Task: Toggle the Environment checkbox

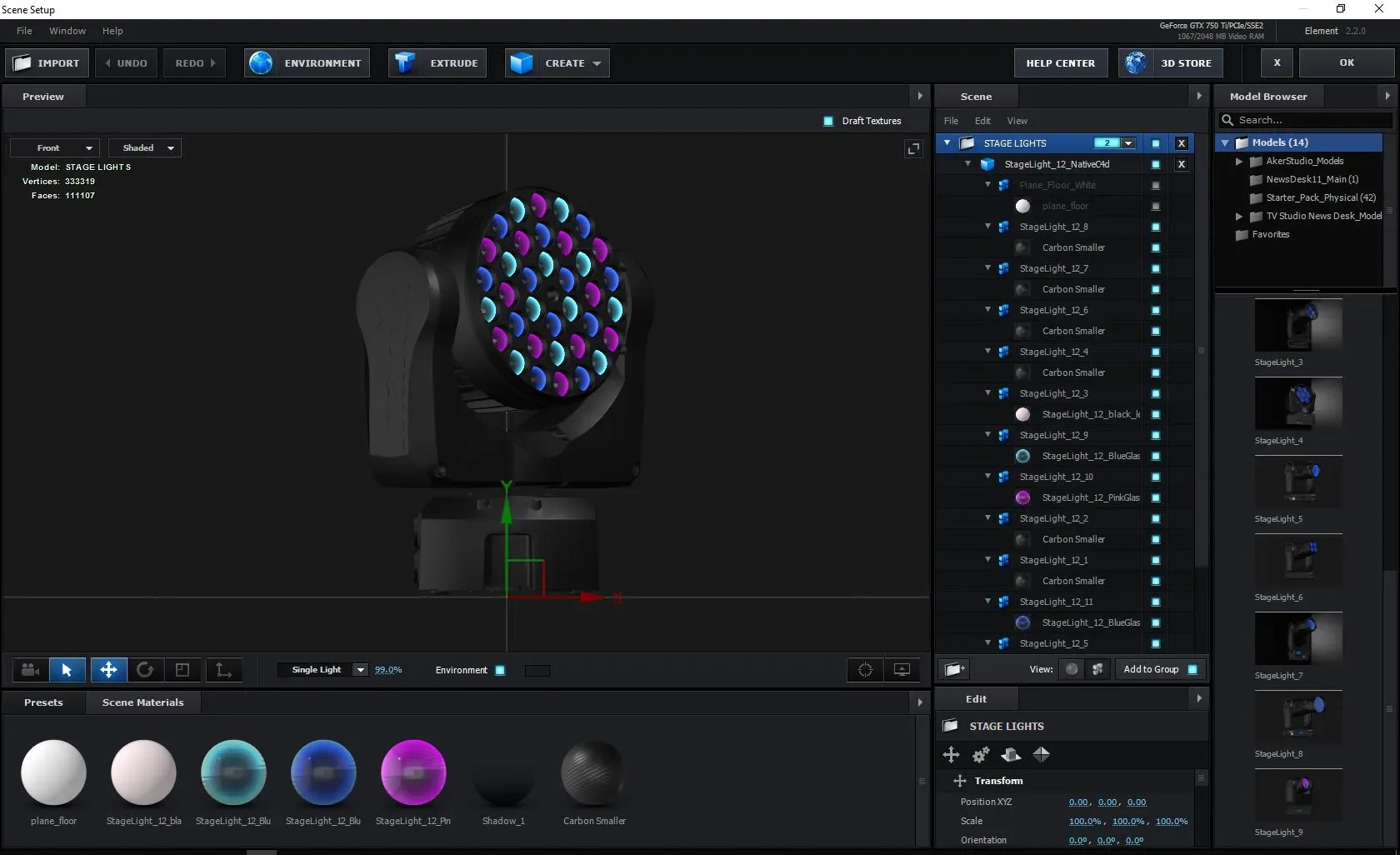Action: (x=500, y=670)
